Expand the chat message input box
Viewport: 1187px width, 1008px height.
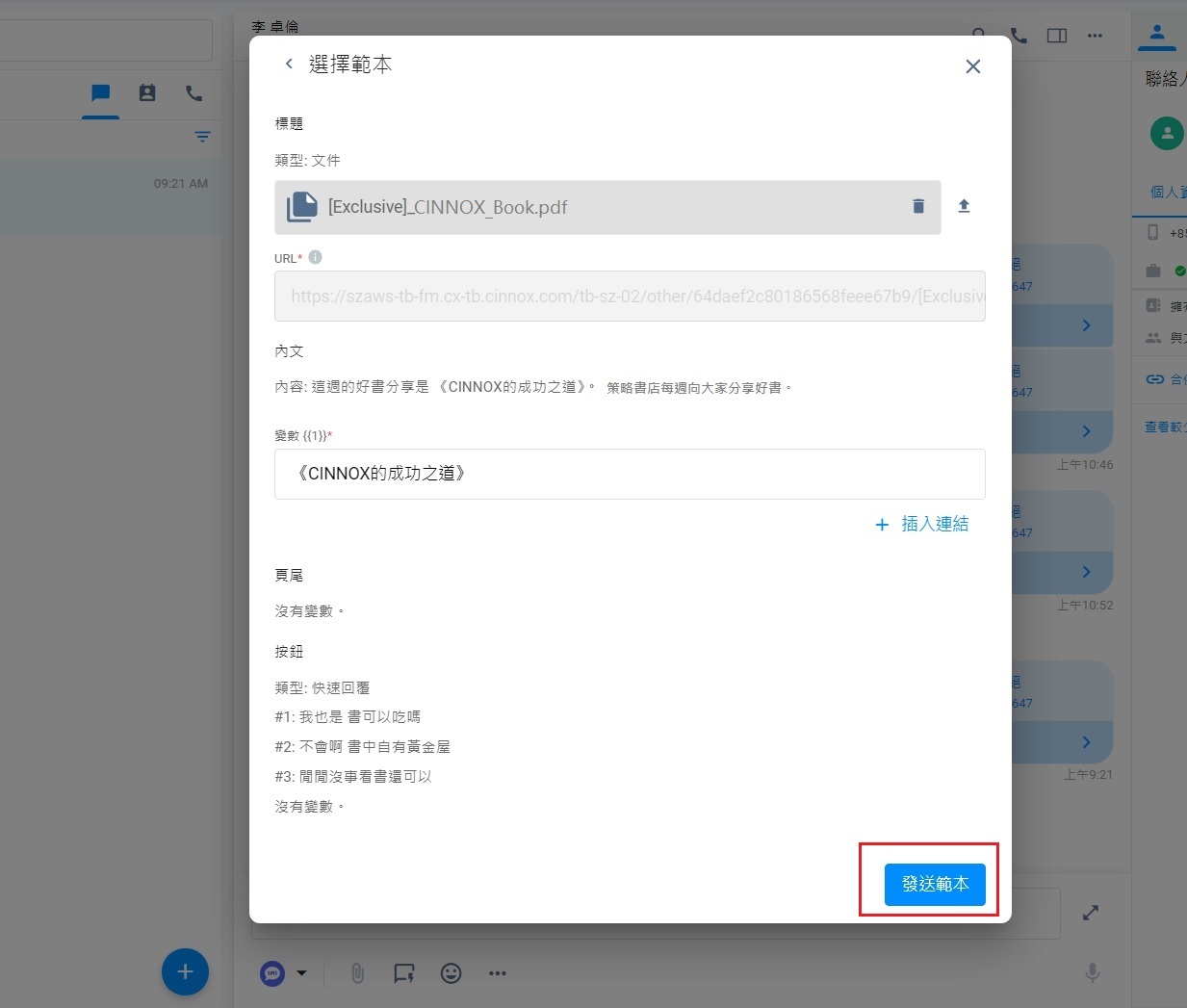click(x=1090, y=912)
